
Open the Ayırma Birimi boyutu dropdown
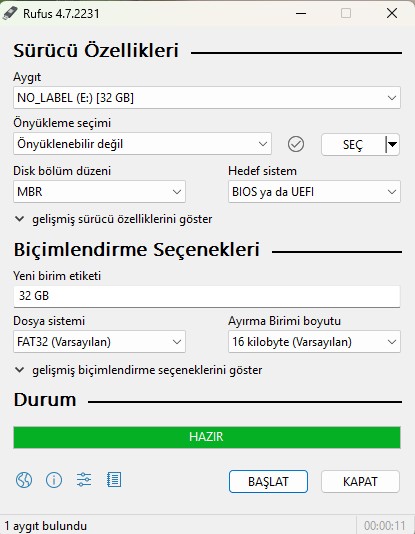click(314, 342)
